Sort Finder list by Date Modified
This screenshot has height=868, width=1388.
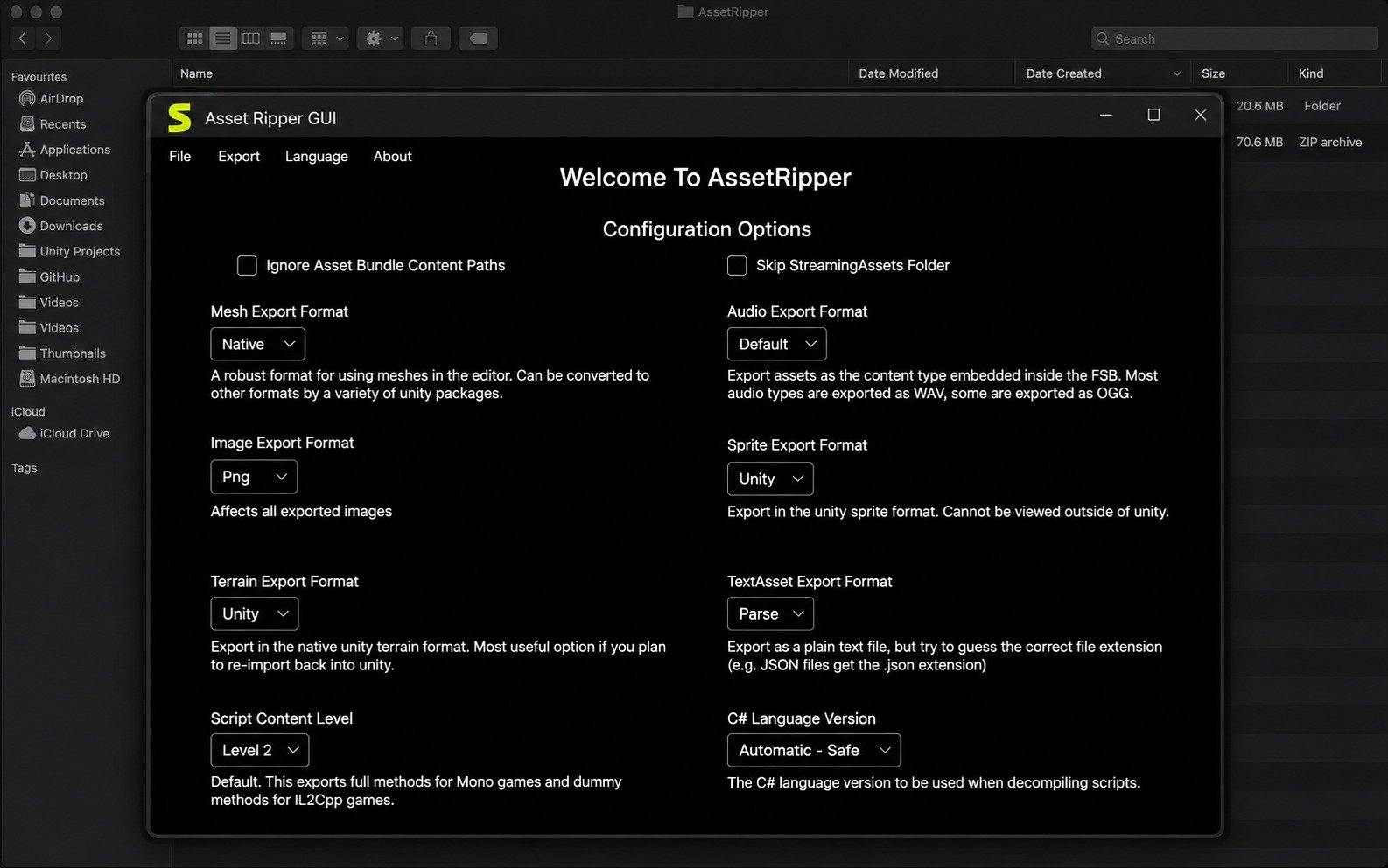pos(932,73)
